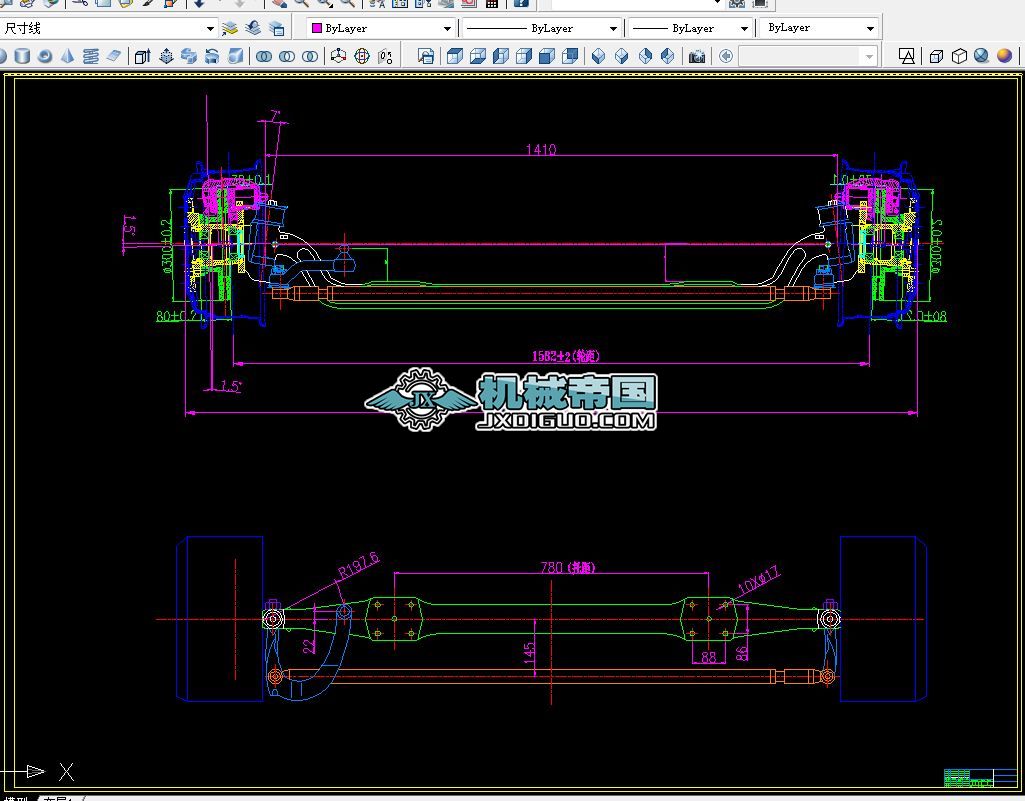This screenshot has width=1025, height=801.
Task: Click the Layer Previous icon
Action: click(253, 28)
